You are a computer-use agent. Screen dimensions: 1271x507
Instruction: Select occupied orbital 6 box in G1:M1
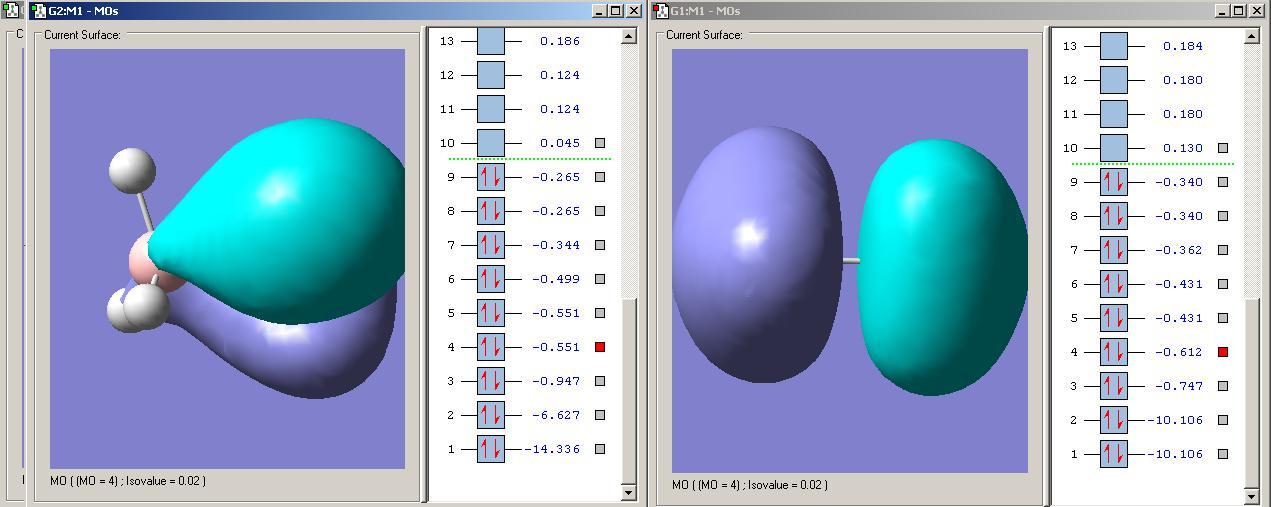click(x=1114, y=284)
